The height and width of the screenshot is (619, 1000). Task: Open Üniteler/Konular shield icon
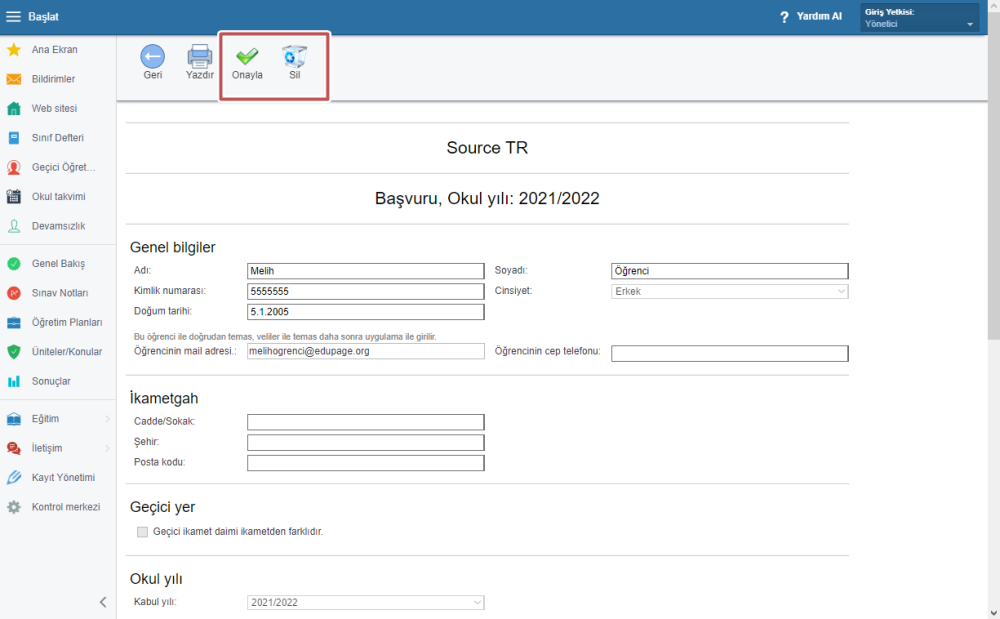point(13,352)
